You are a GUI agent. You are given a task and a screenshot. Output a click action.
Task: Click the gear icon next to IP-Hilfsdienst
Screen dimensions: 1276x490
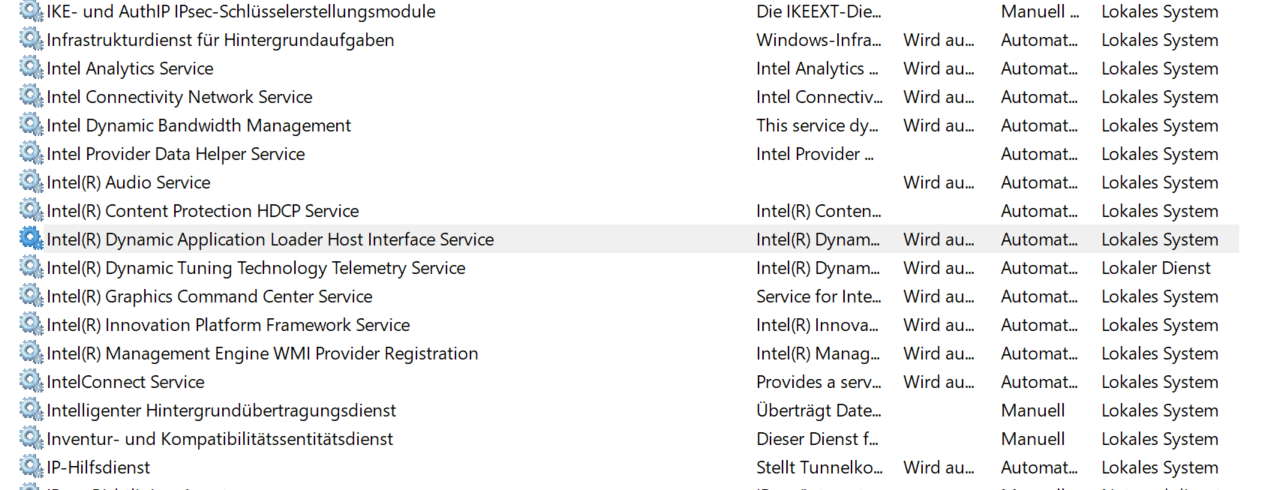pyautogui.click(x=31, y=468)
